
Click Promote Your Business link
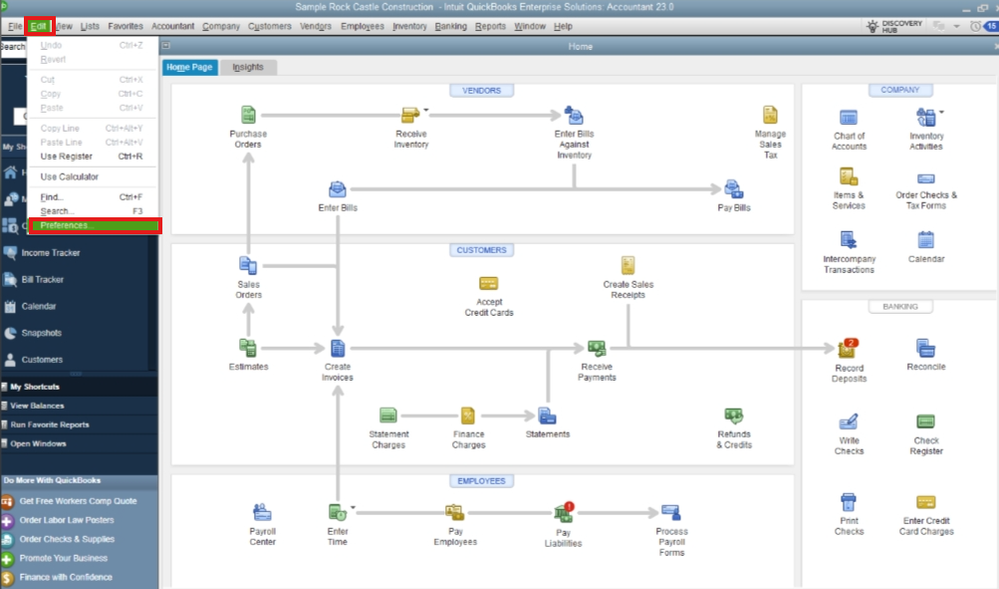click(63, 558)
